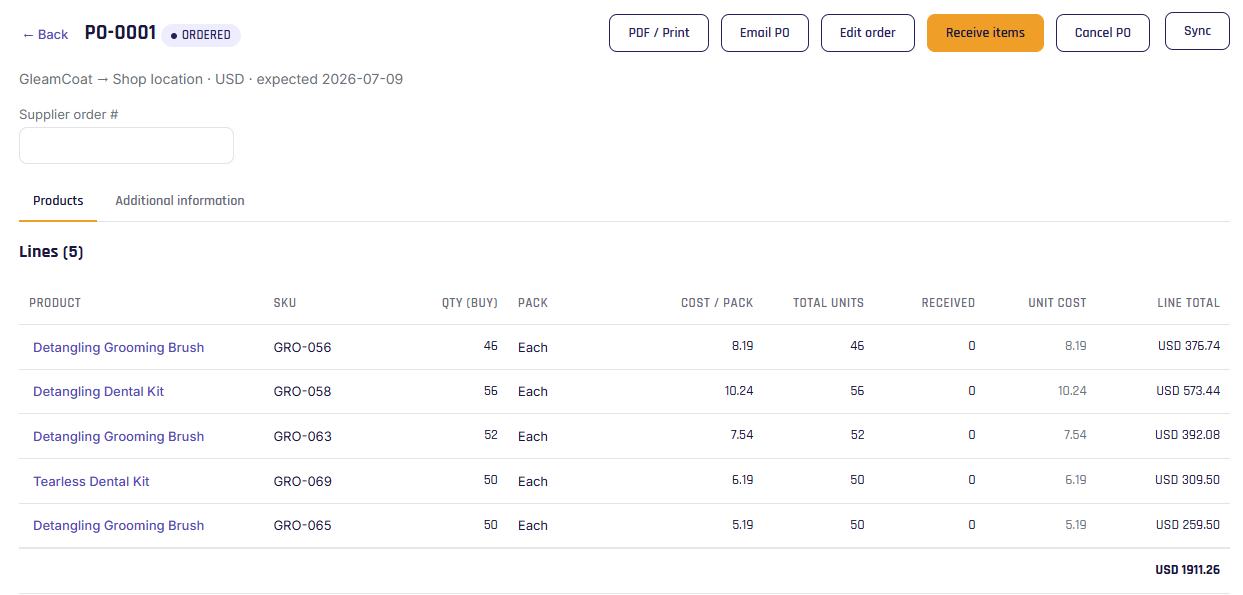
Task: Click unit cost 5.19 in the GRO-065 row
Action: click(1075, 524)
